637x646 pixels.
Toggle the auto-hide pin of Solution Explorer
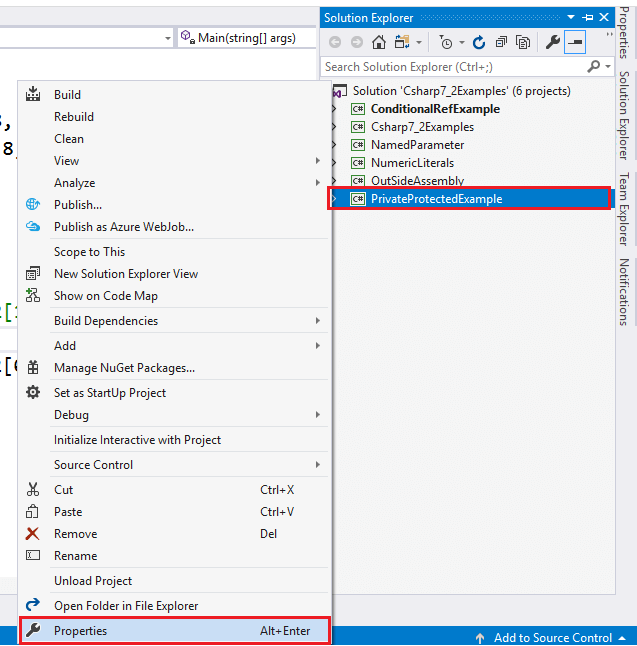pos(588,17)
